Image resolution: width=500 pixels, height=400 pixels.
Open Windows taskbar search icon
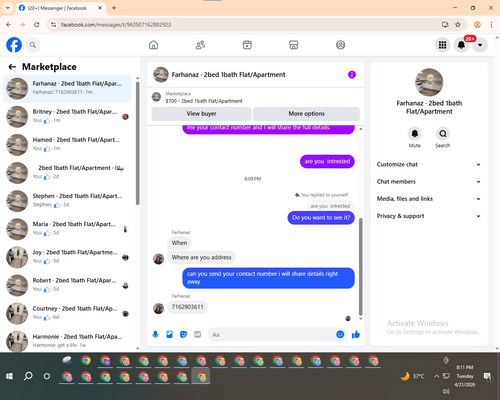pos(28,376)
